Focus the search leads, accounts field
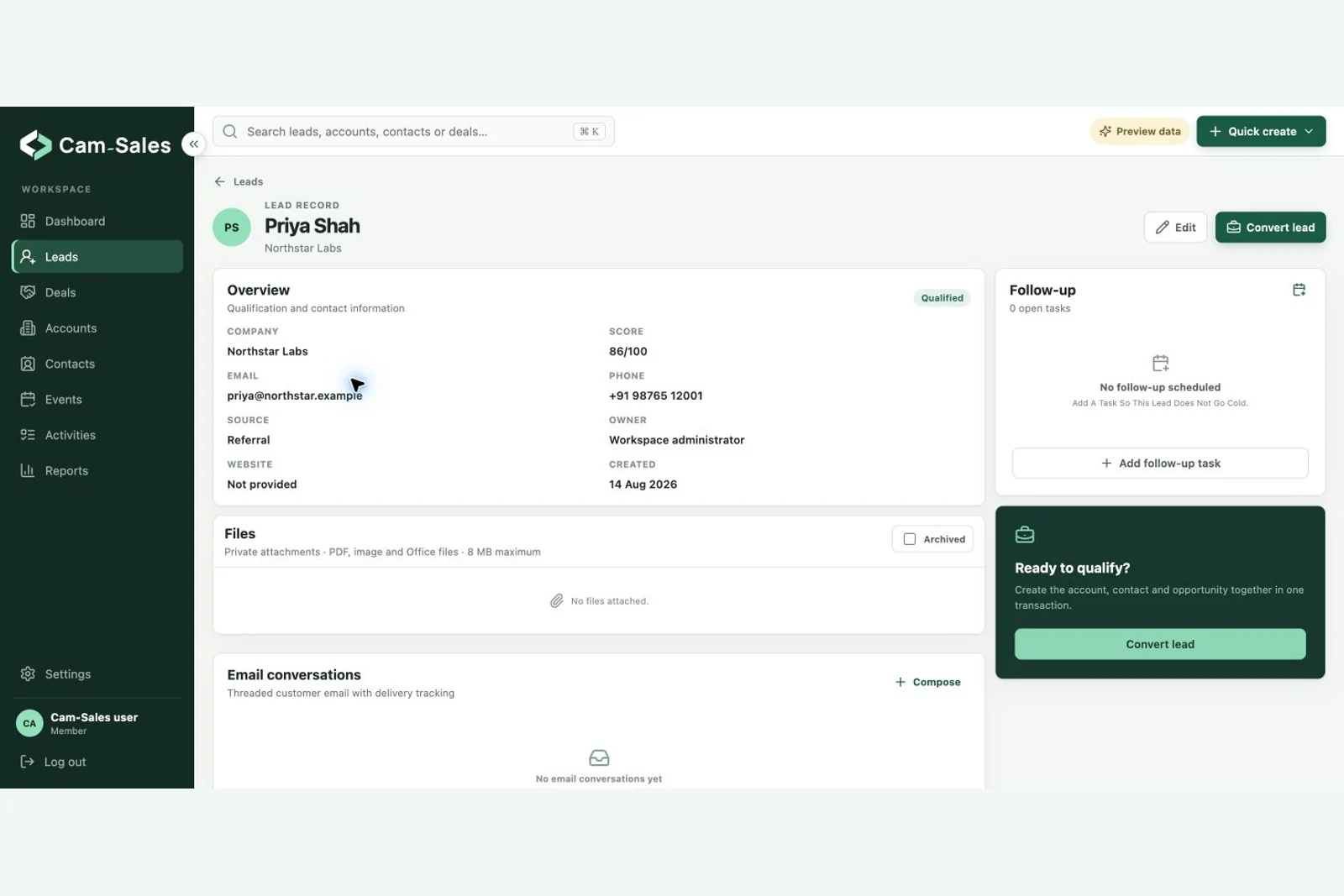The image size is (1344, 896). pos(413,132)
